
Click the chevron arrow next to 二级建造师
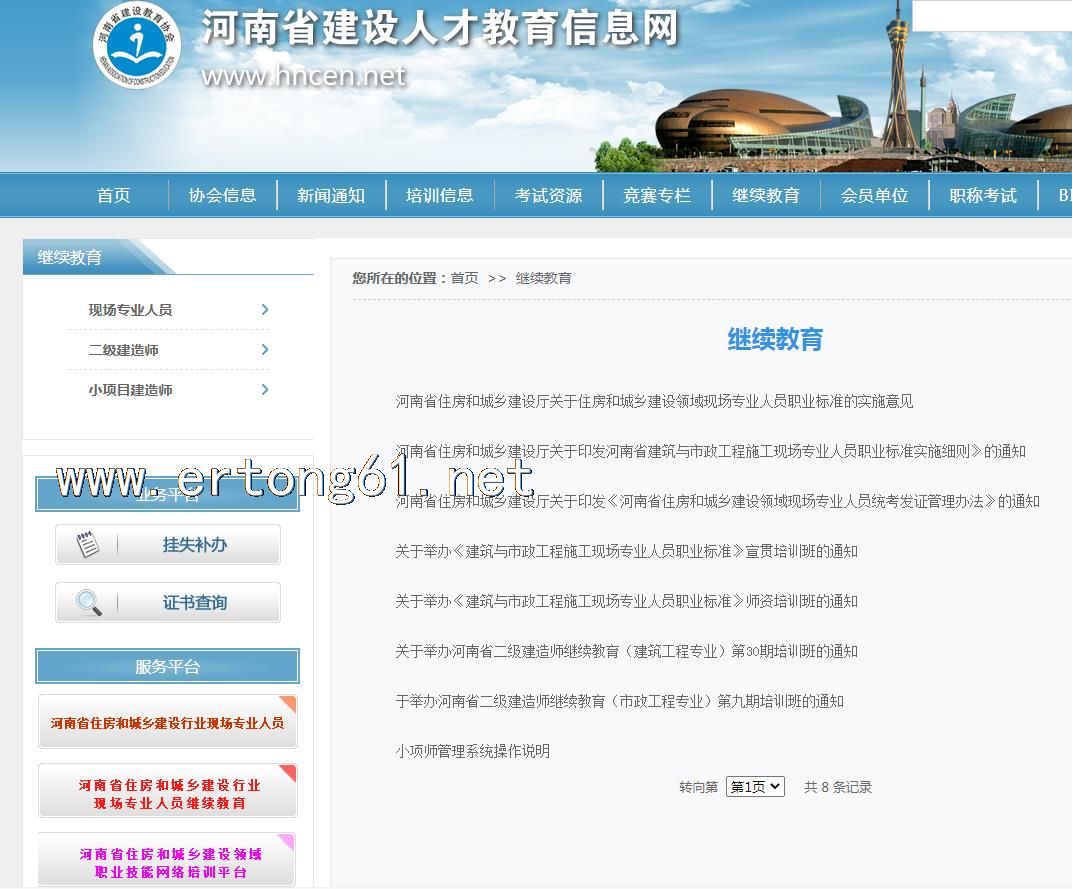[264, 350]
